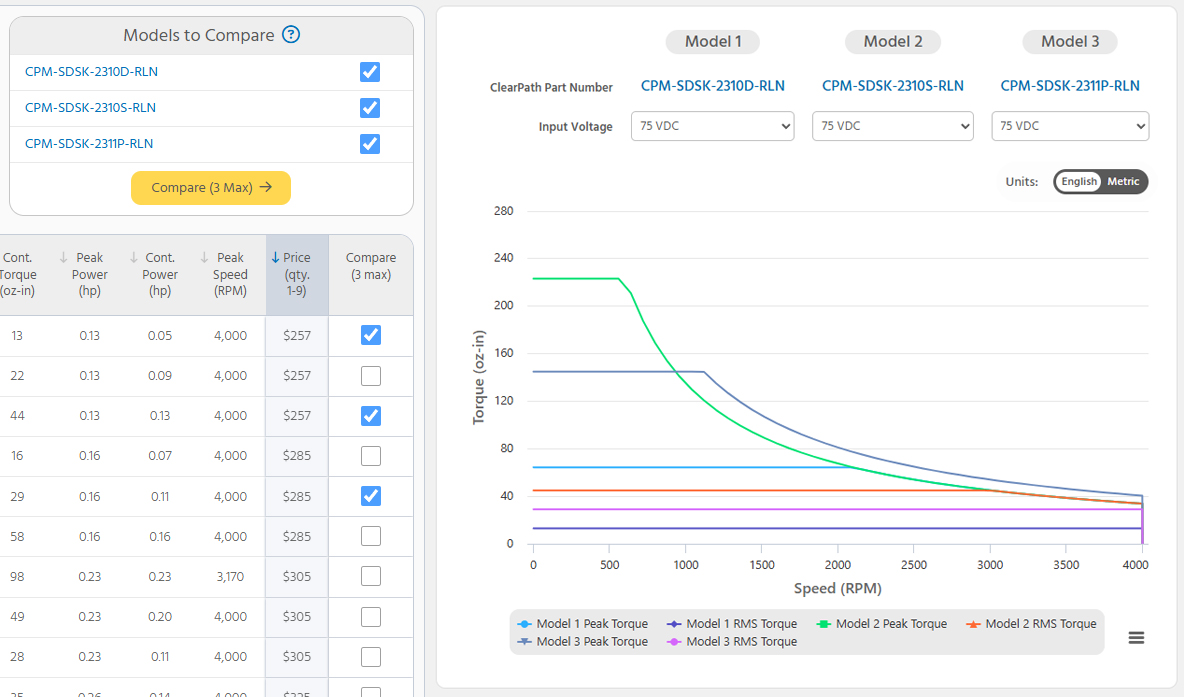Select the Model 1 tab
The width and height of the screenshot is (1184, 697).
[712, 42]
